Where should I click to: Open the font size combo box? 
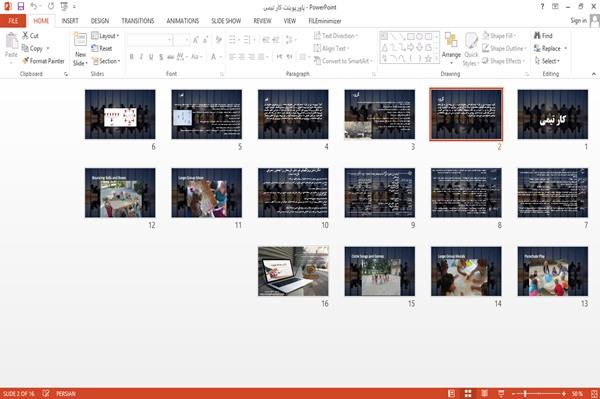[181, 40]
